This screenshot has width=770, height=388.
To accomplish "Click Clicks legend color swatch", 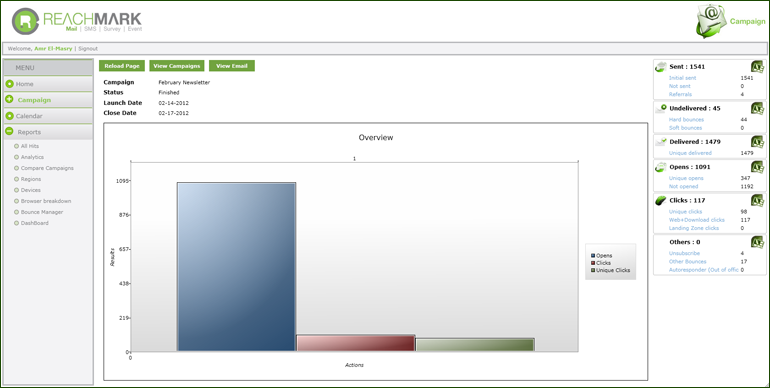I will pos(593,263).
